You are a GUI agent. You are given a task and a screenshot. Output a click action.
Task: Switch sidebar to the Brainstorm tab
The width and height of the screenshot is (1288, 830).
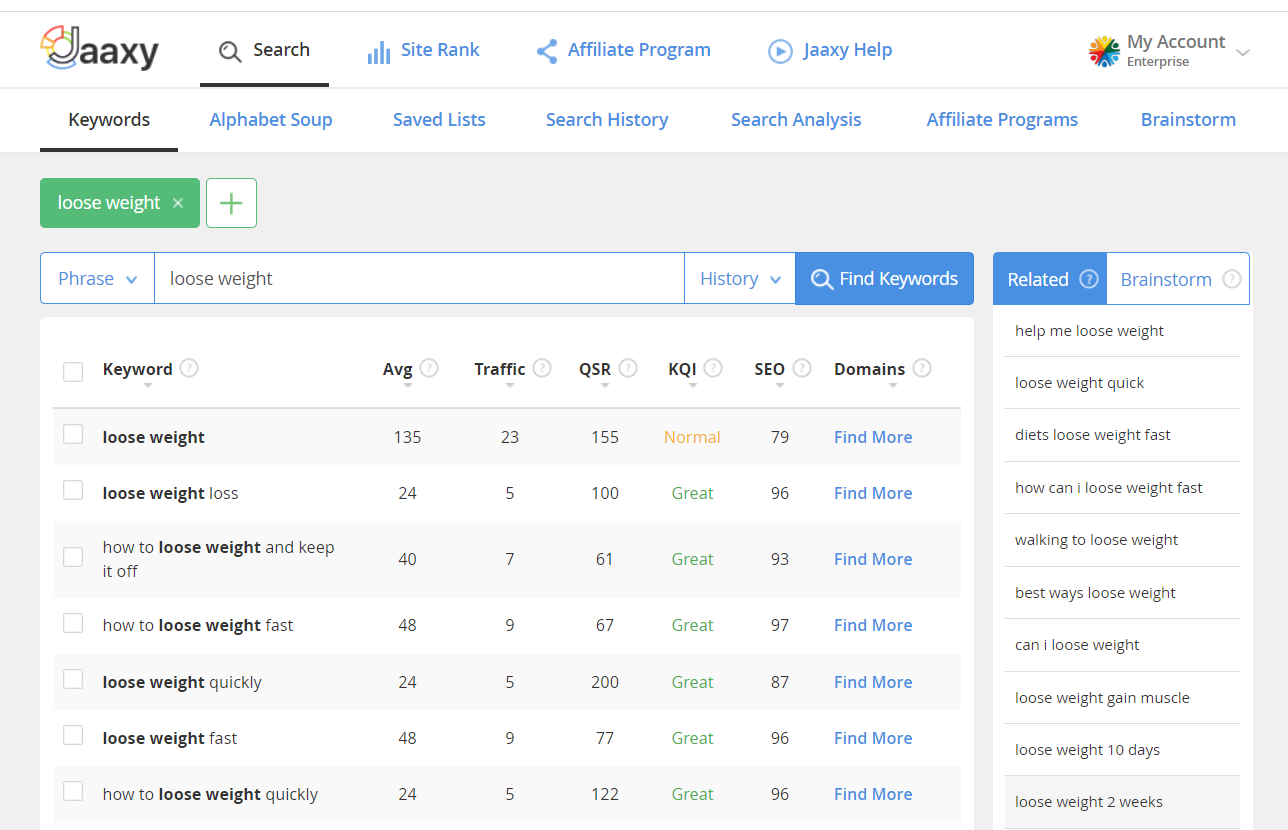(1178, 279)
